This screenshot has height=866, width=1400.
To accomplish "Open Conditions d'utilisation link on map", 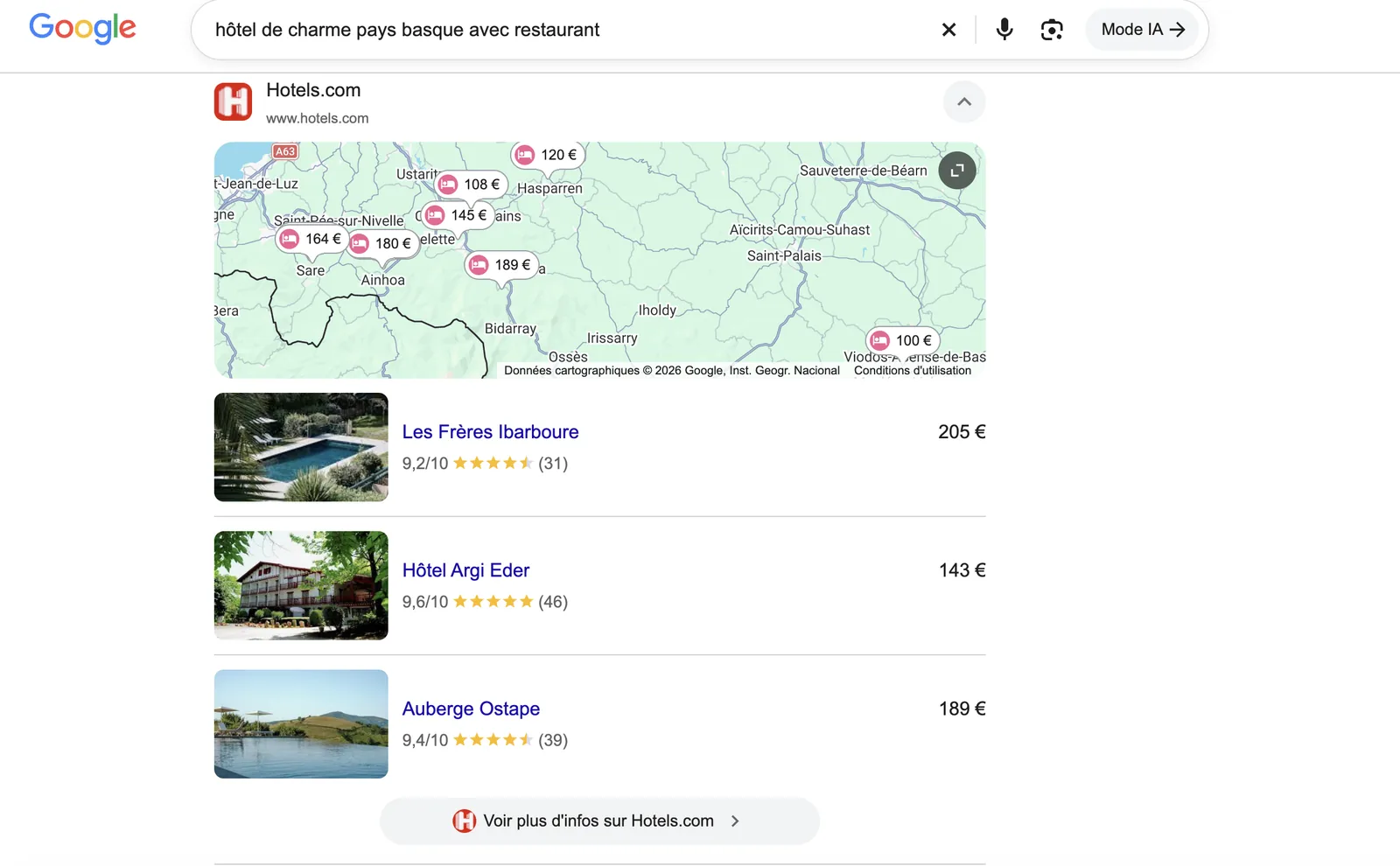I will (913, 371).
